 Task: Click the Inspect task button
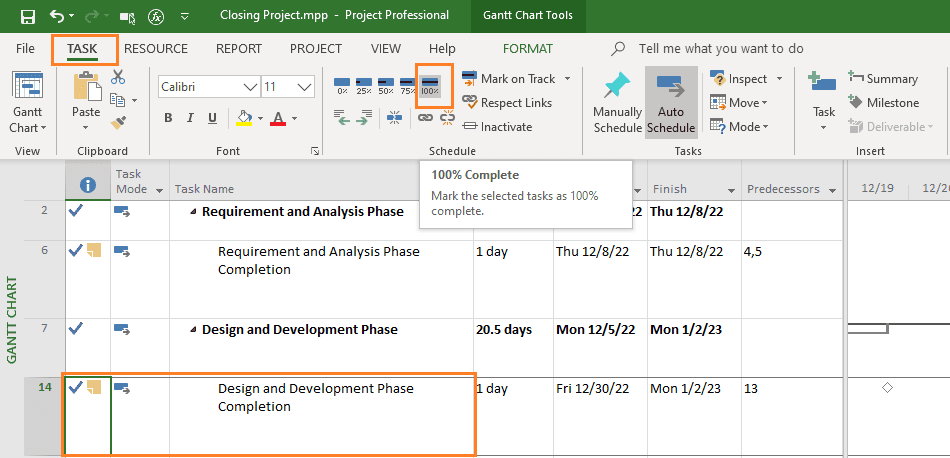tap(739, 79)
